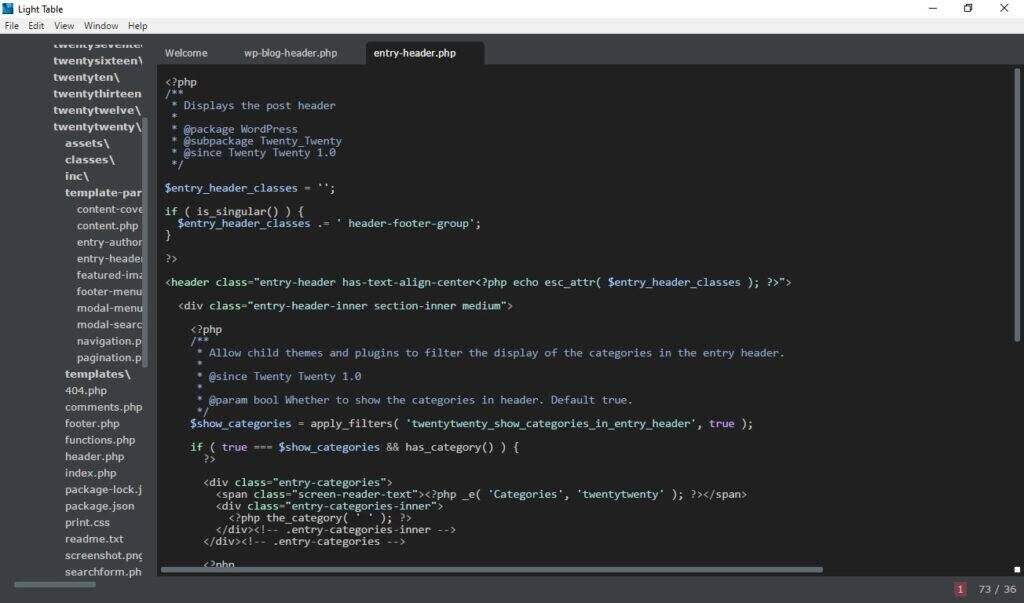Click the editor's horizontal scrollbar
Screen dimensions: 1024x603
[490, 570]
